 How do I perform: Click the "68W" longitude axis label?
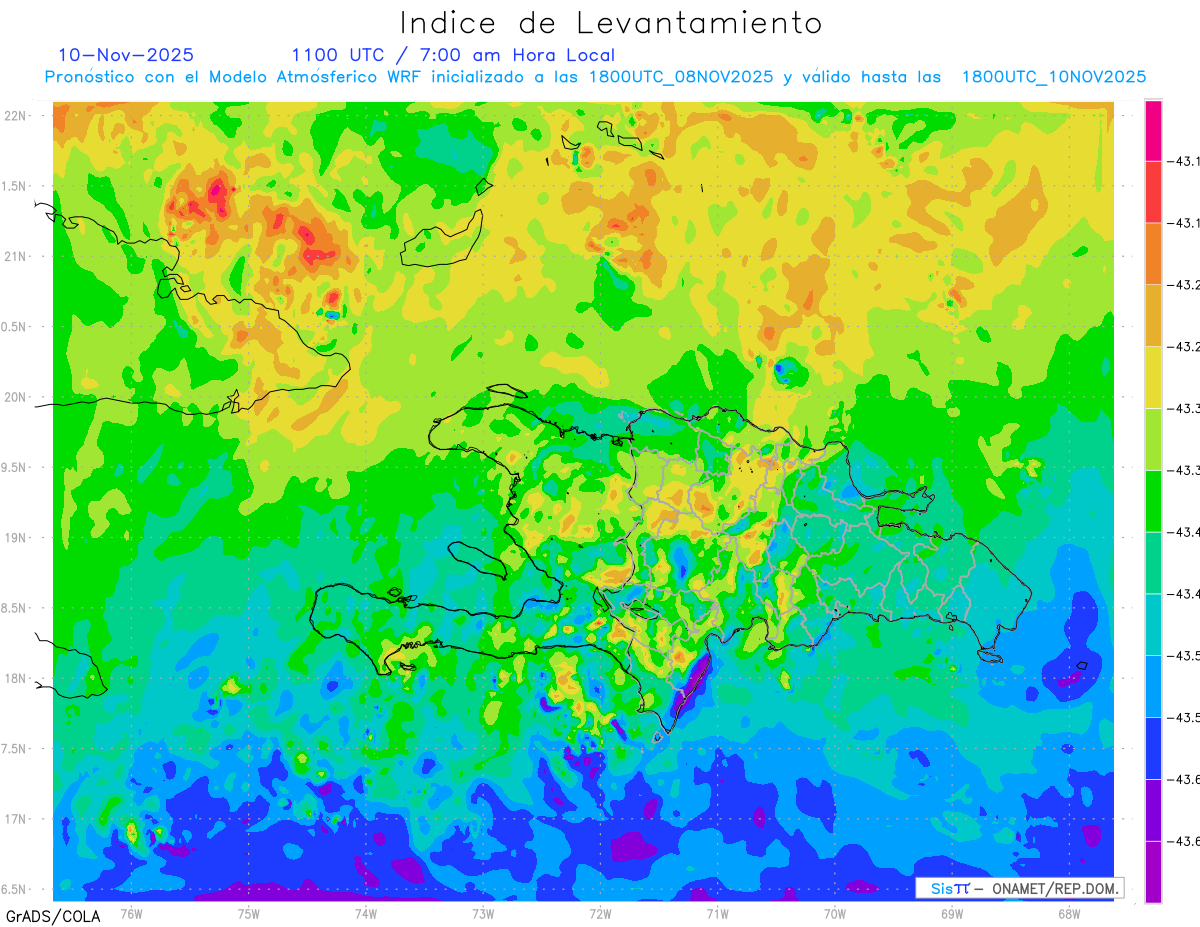pyautogui.click(x=1069, y=914)
